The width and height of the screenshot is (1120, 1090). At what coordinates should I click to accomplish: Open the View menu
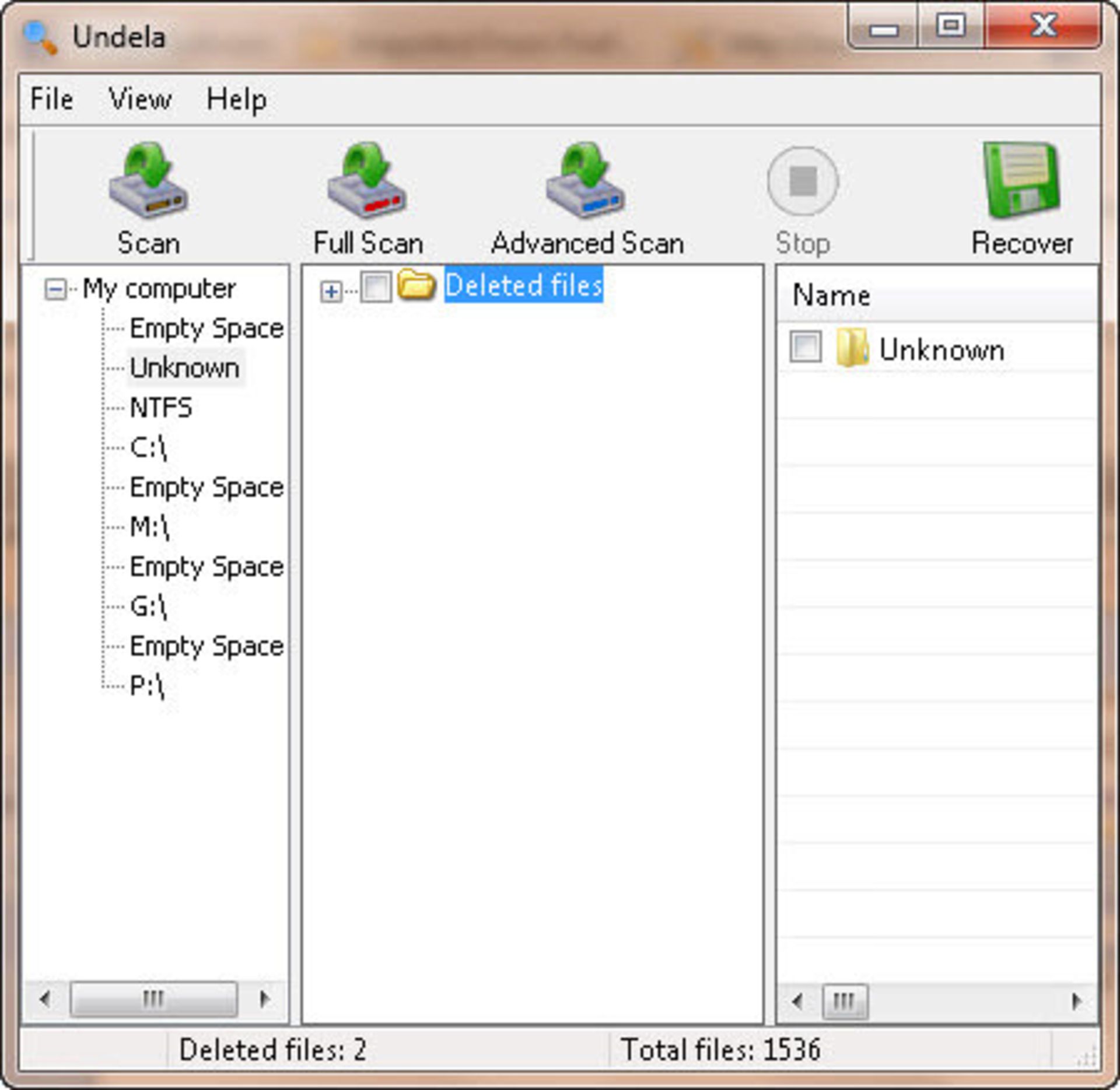(x=140, y=99)
